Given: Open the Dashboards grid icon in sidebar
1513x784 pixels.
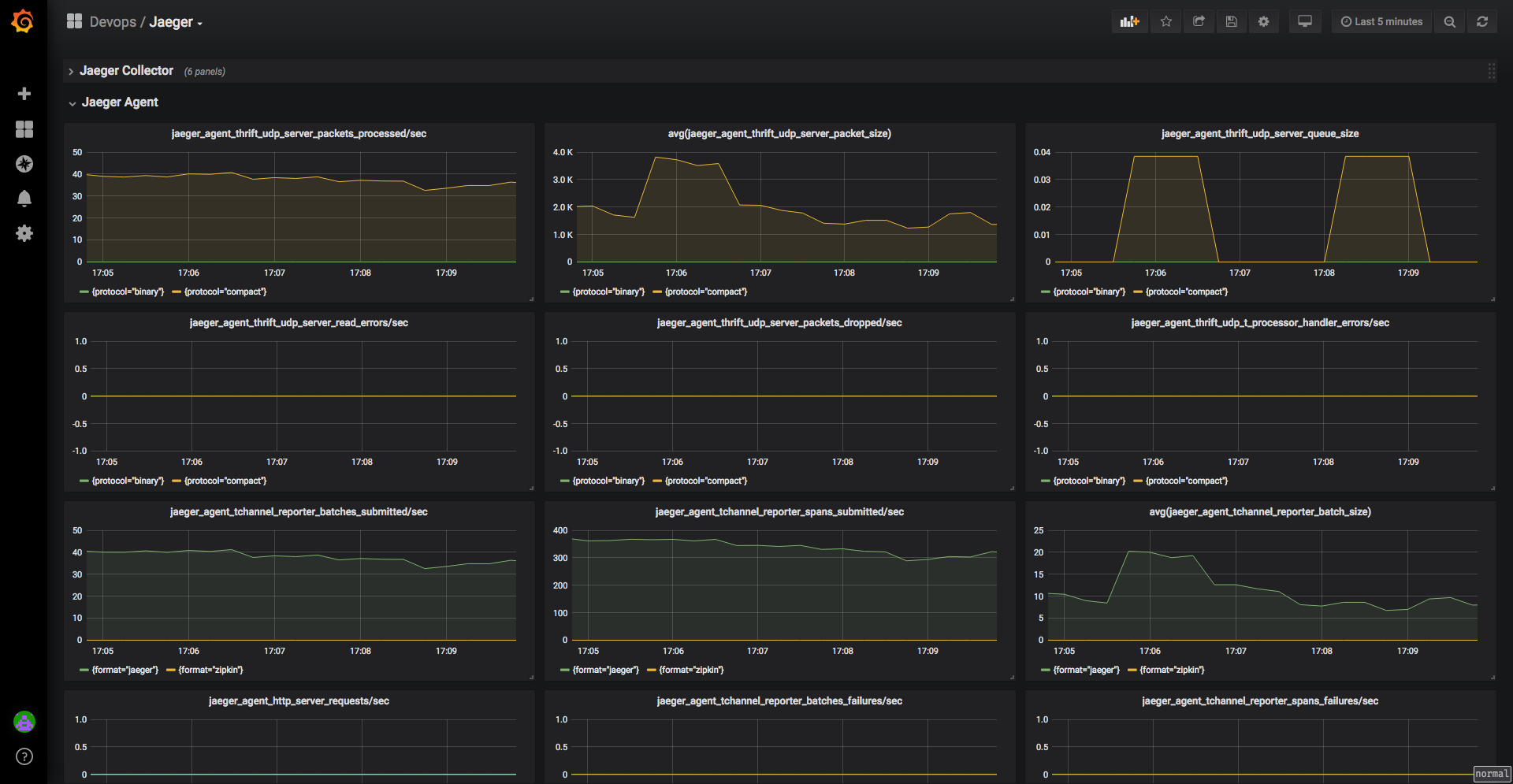Looking at the screenshot, I should (24, 129).
